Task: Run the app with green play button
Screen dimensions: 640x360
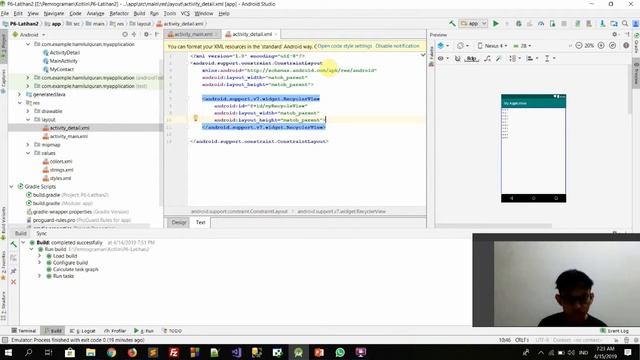Action: (496, 24)
